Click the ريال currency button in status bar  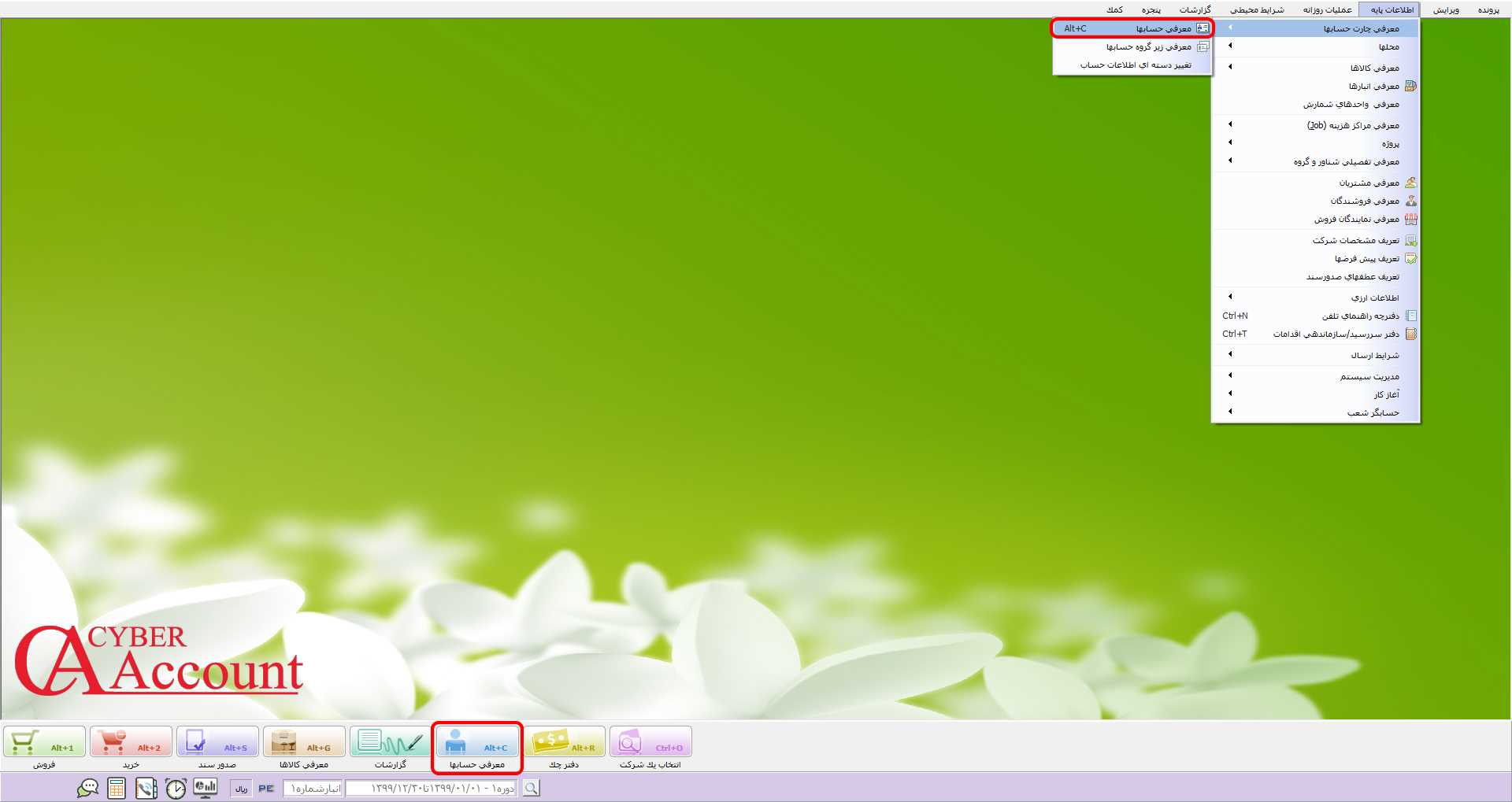point(241,788)
